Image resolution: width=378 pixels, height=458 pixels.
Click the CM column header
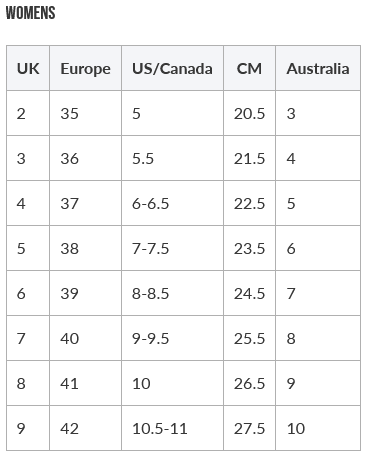(x=249, y=68)
